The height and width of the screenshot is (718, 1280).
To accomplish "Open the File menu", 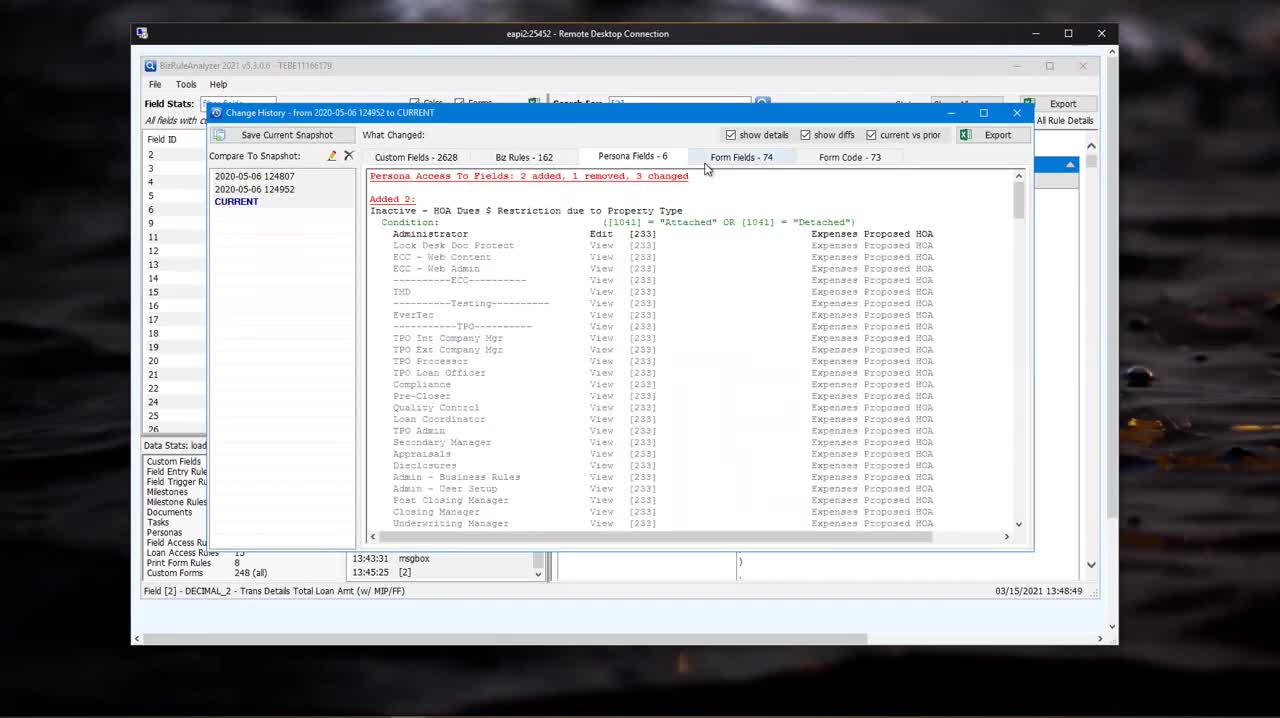I will click(155, 84).
